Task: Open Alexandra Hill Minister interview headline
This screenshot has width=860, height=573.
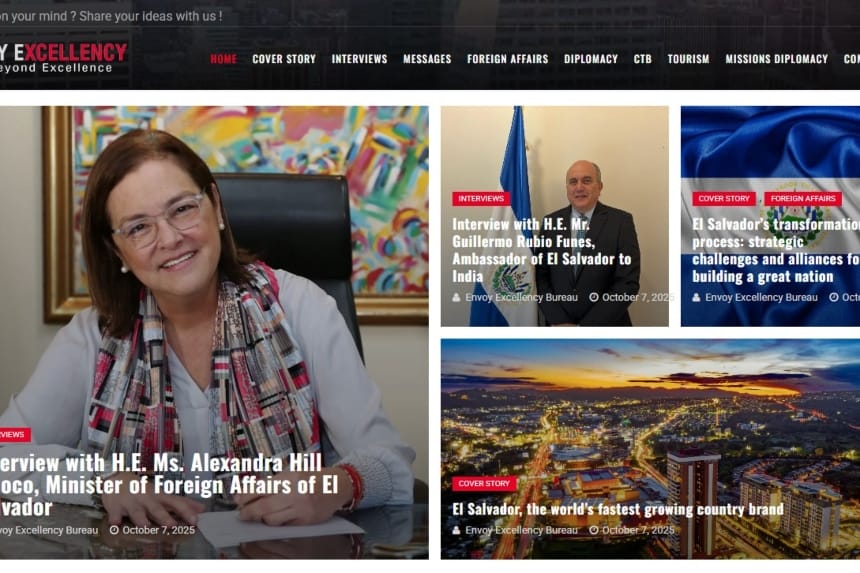Action: pyautogui.click(x=169, y=485)
